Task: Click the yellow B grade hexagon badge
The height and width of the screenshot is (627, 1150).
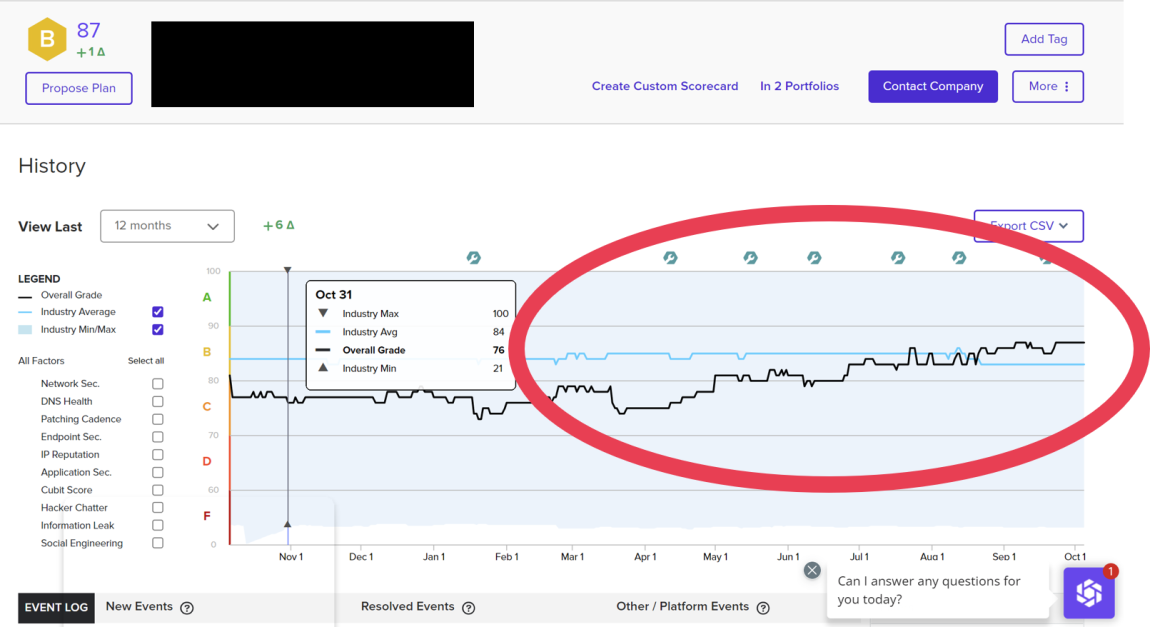Action: click(47, 39)
